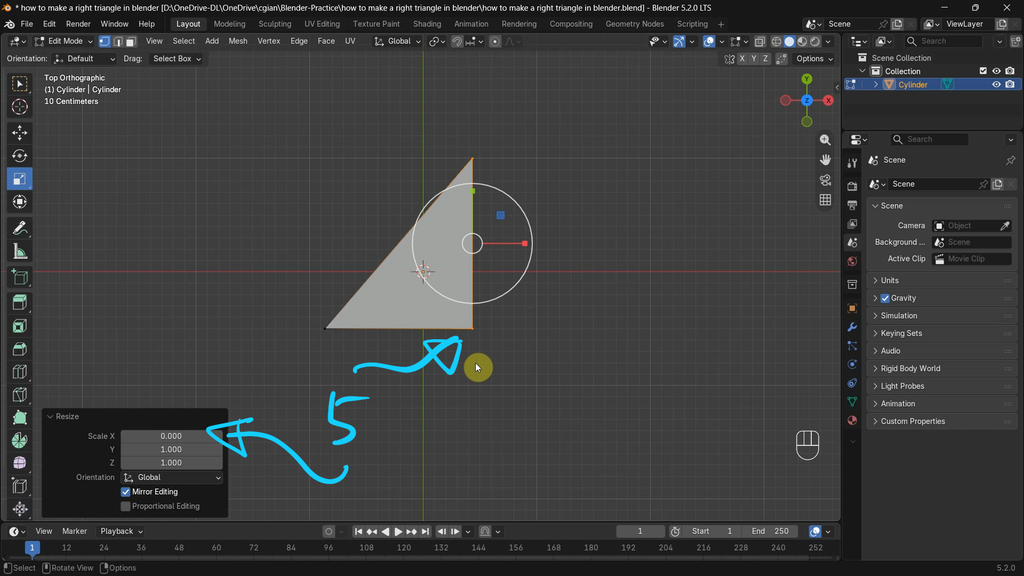1024x576 pixels.
Task: Select the Scale tool
Action: (20, 179)
